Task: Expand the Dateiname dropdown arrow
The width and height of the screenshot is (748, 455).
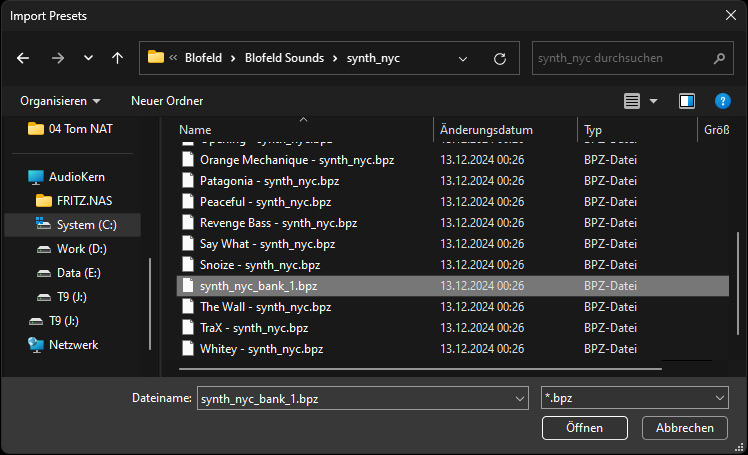Action: pos(519,398)
